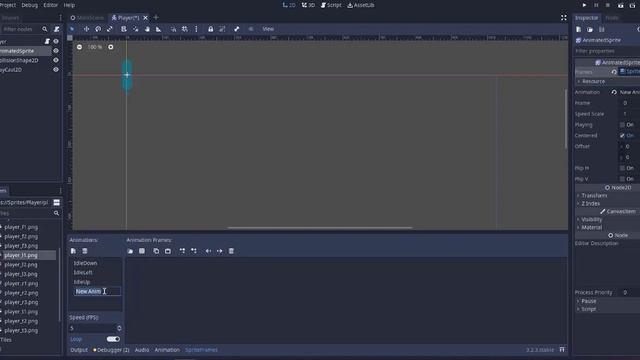Open the Debug menu
640x360 pixels.
click(29, 5)
